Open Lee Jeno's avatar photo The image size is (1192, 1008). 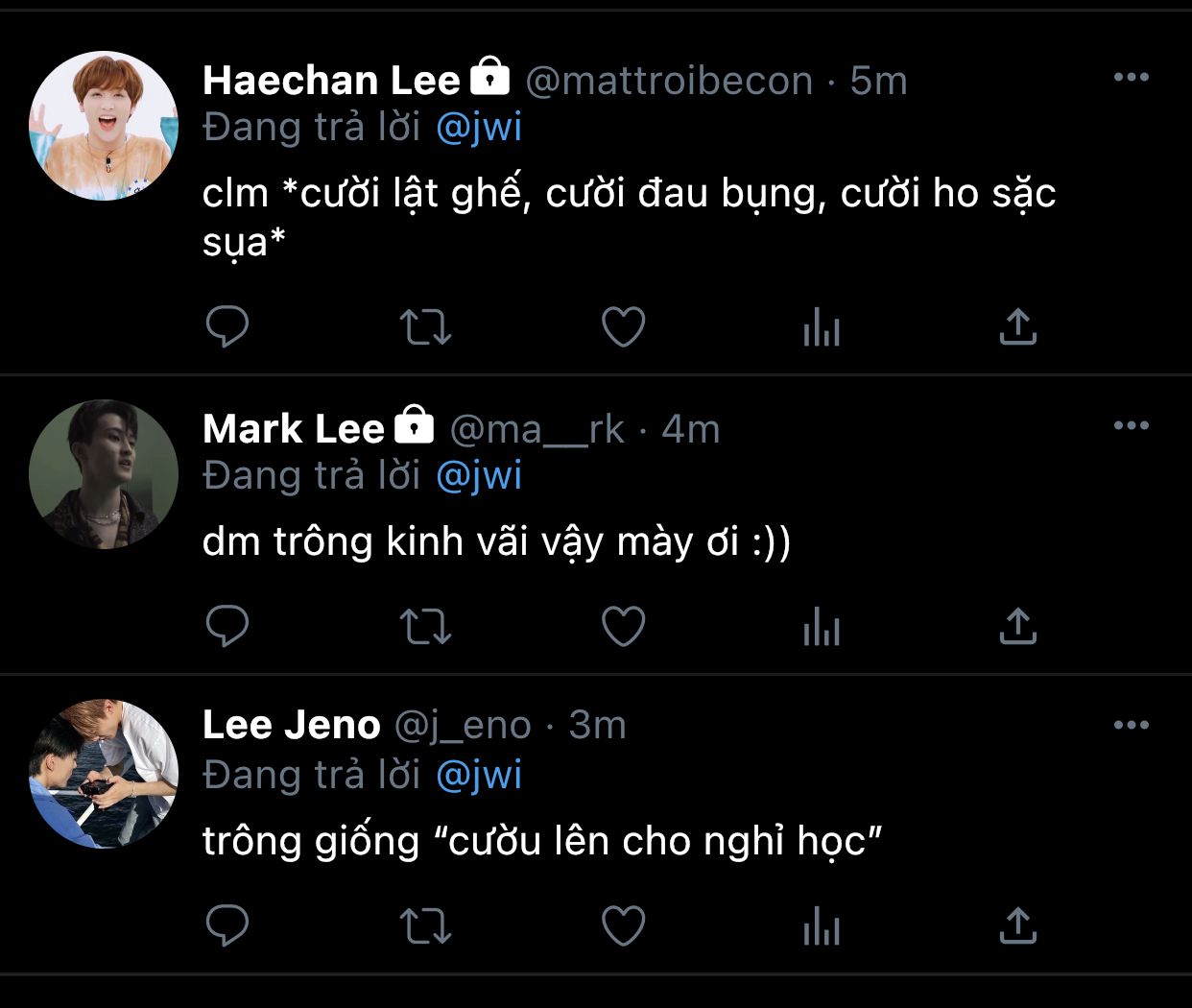coord(104,774)
